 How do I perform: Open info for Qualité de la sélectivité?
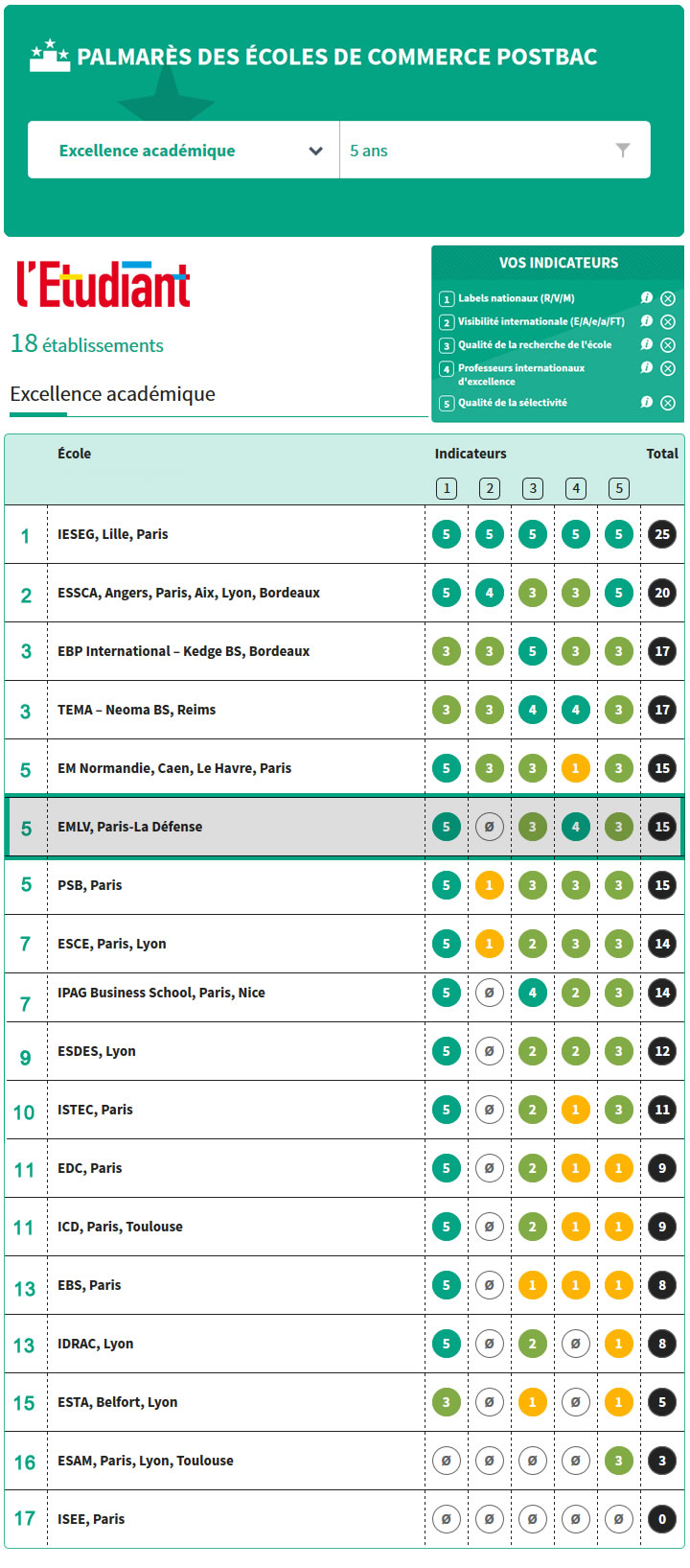pos(647,402)
